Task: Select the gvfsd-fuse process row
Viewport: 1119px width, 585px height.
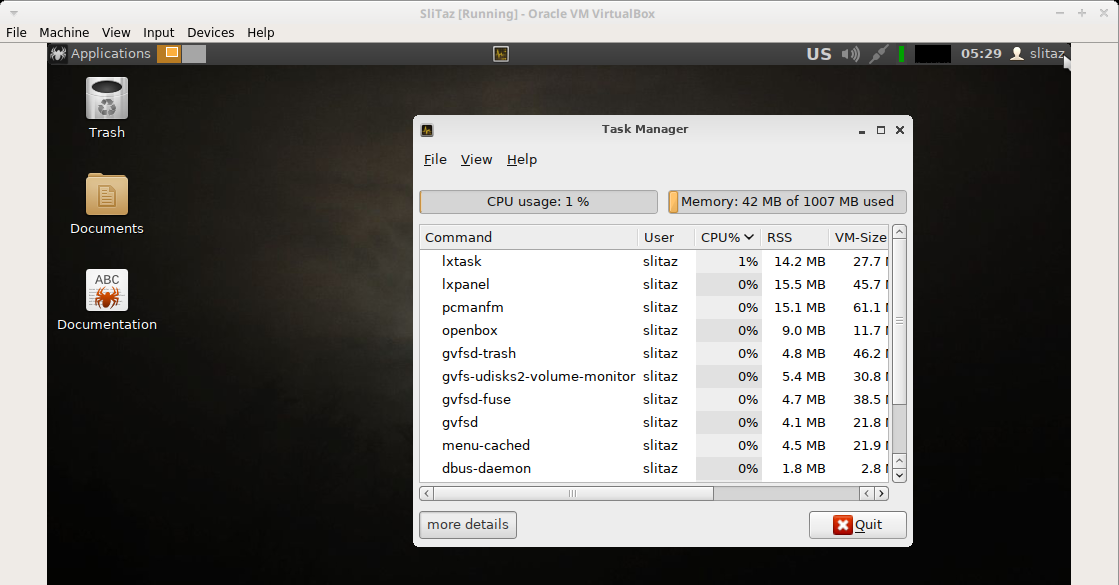Action: pos(654,400)
